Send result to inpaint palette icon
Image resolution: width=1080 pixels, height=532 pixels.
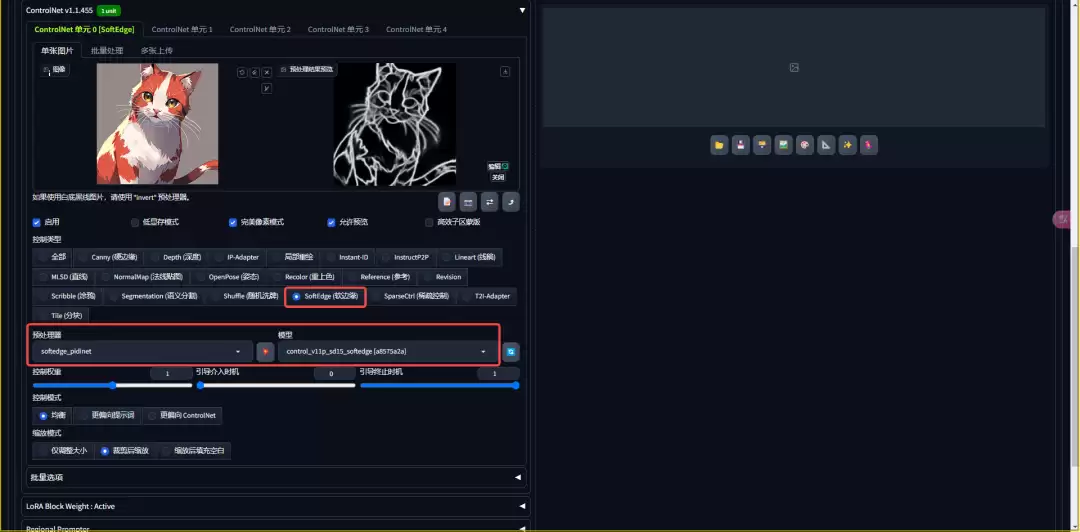804,145
